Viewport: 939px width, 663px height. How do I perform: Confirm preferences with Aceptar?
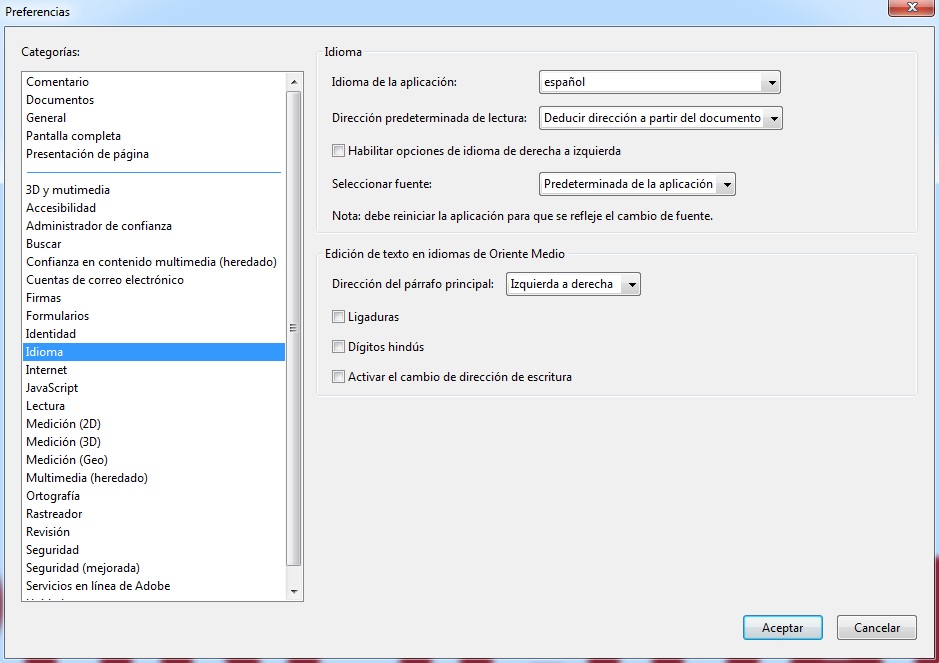(x=782, y=627)
